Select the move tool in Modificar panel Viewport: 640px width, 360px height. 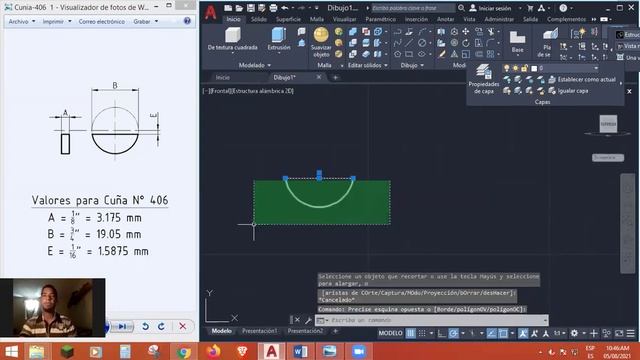pyautogui.click(x=466, y=31)
